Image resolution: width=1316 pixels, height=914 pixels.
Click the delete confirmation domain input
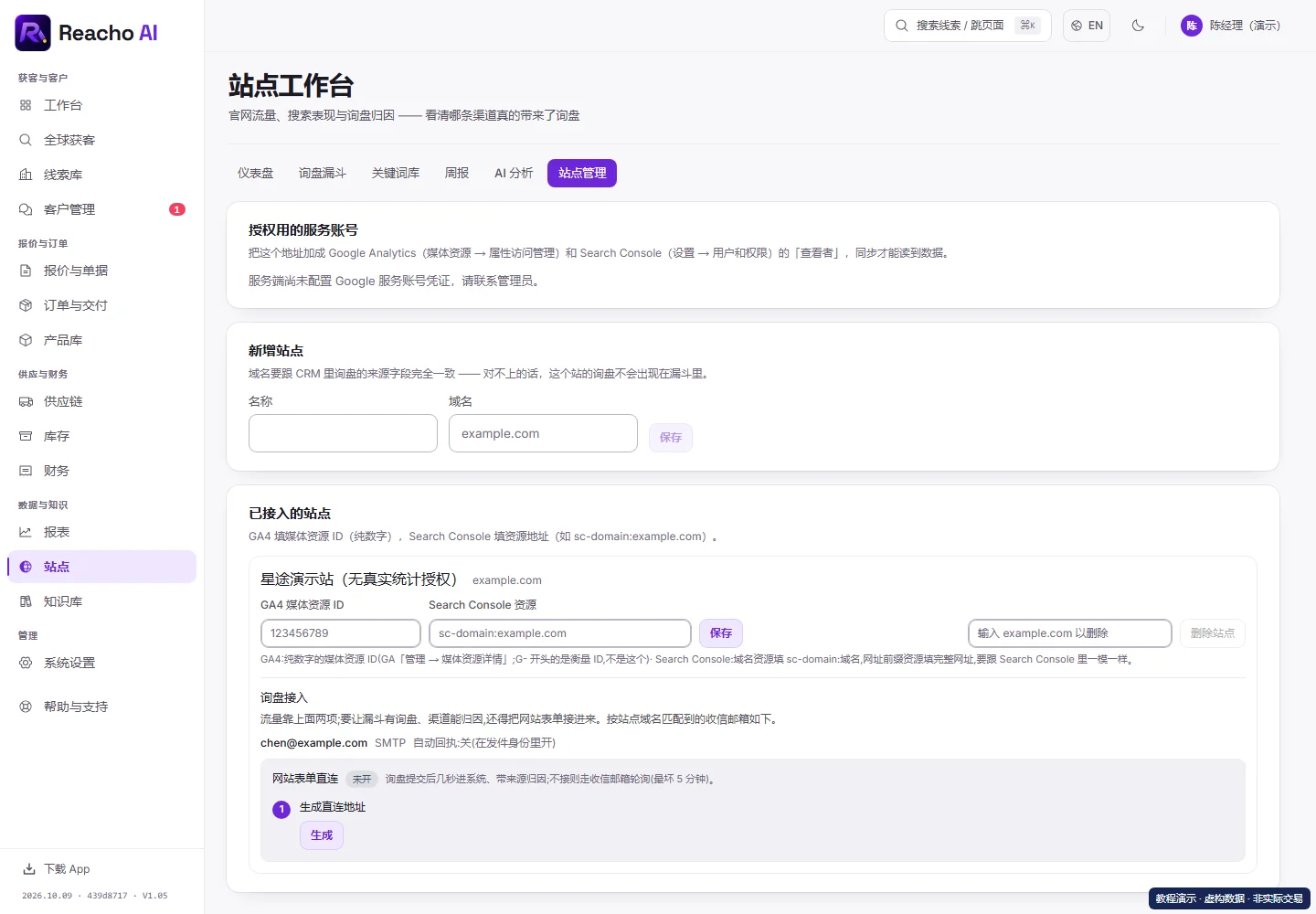click(x=1070, y=633)
